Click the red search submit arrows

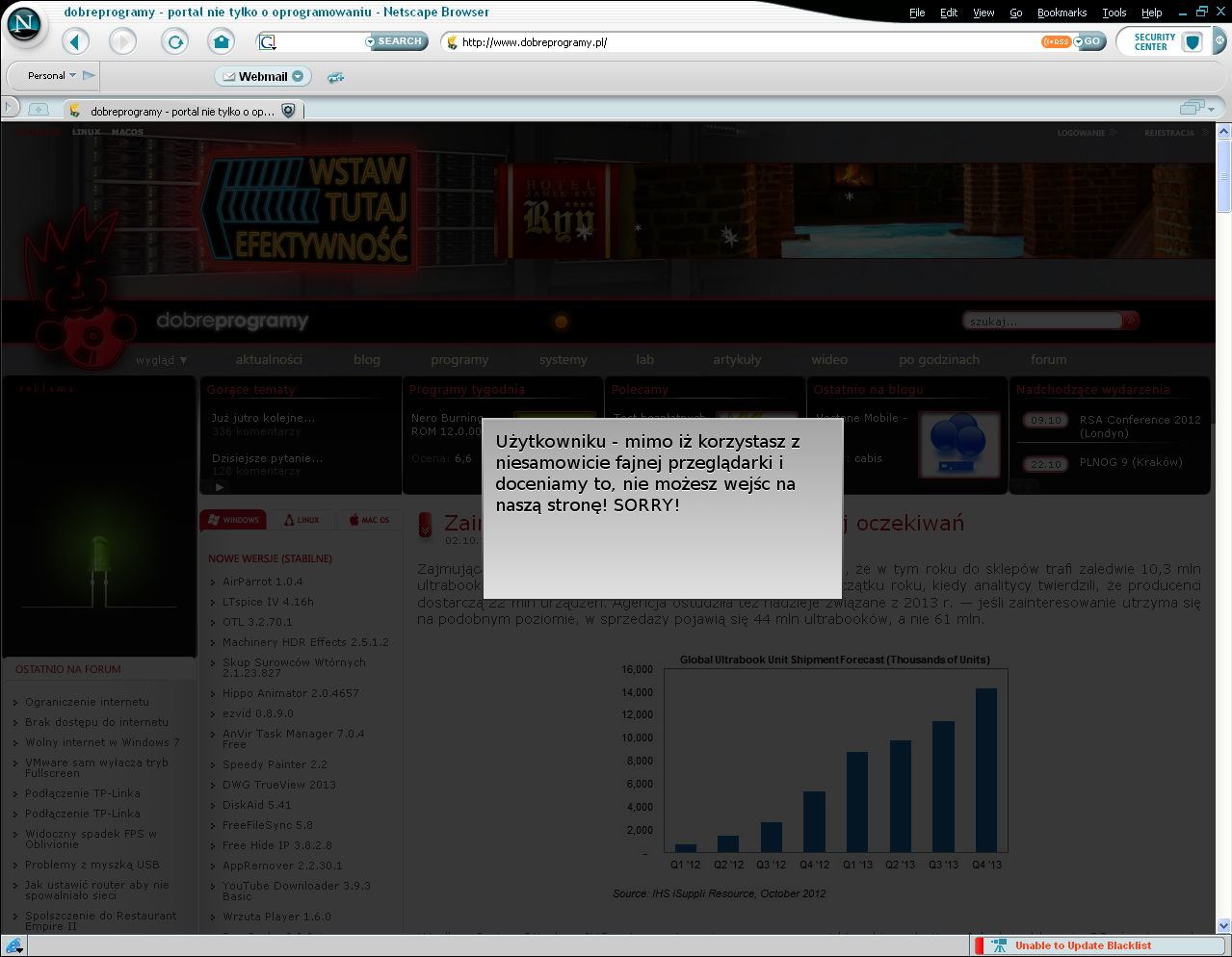coord(1131,321)
